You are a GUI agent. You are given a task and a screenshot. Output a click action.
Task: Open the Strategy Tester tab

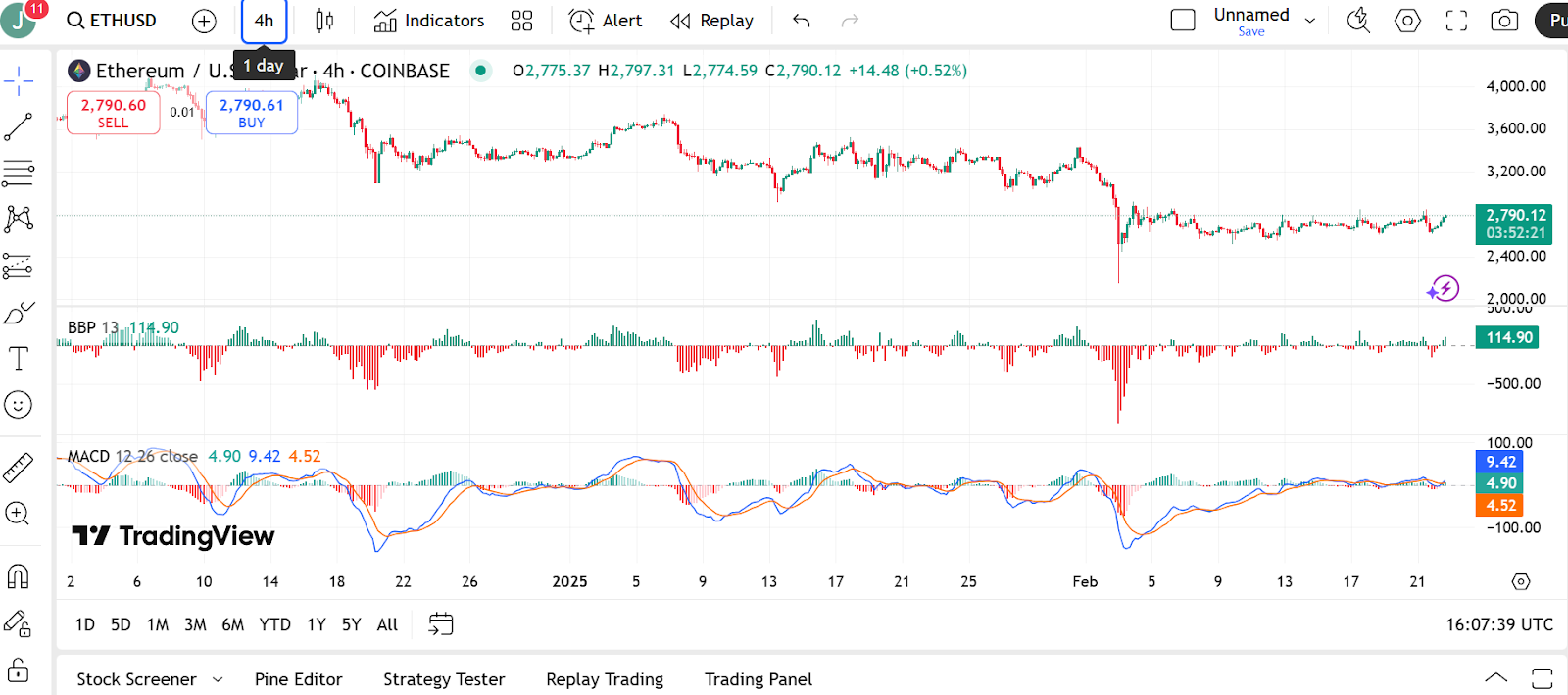click(444, 679)
